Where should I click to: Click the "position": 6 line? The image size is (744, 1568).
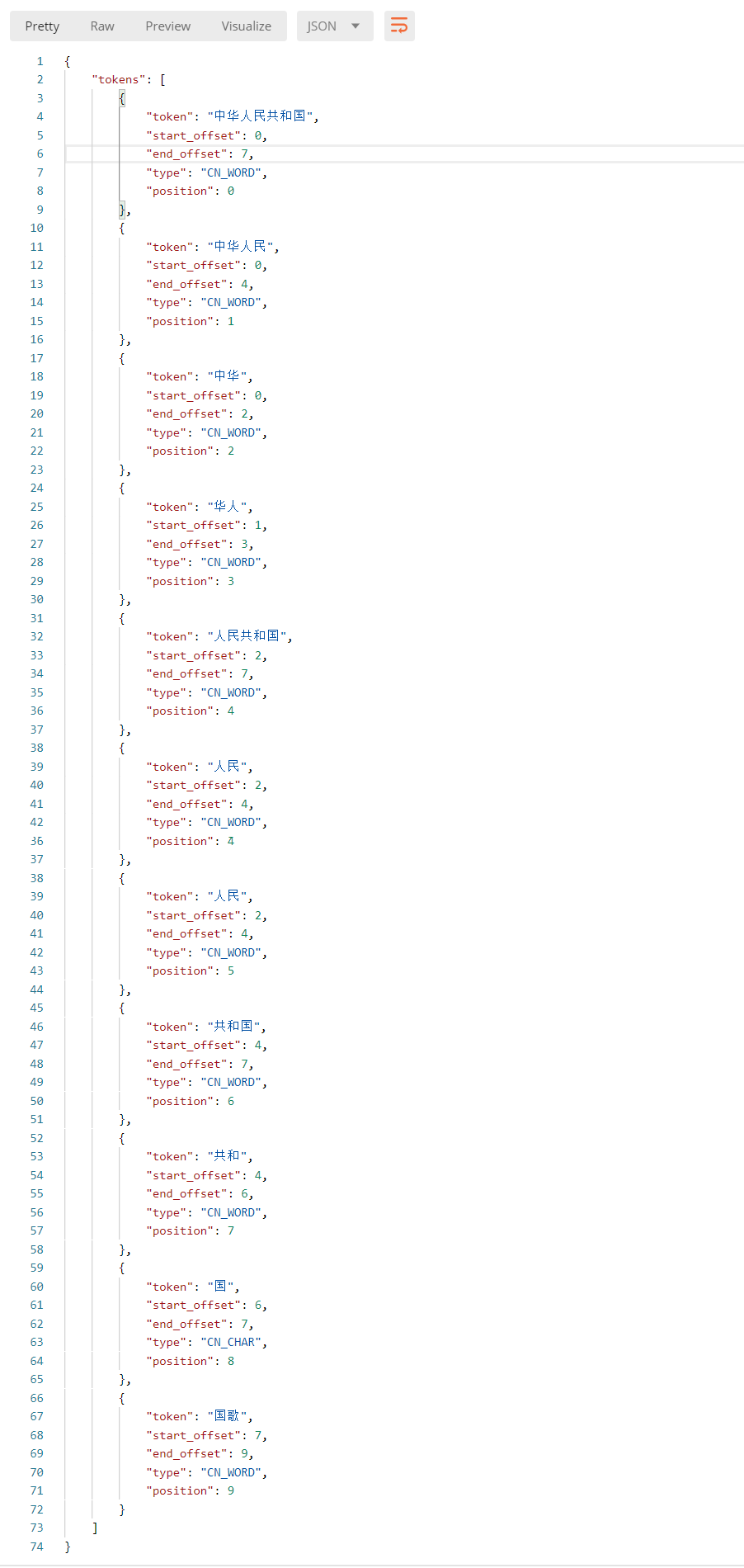click(191, 1101)
